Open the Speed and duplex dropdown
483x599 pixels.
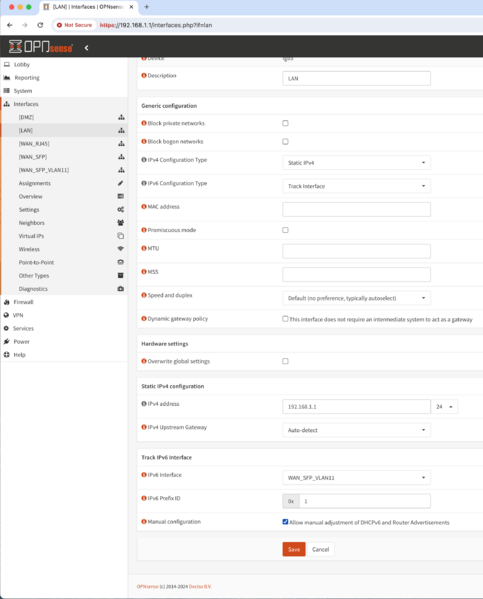point(356,298)
